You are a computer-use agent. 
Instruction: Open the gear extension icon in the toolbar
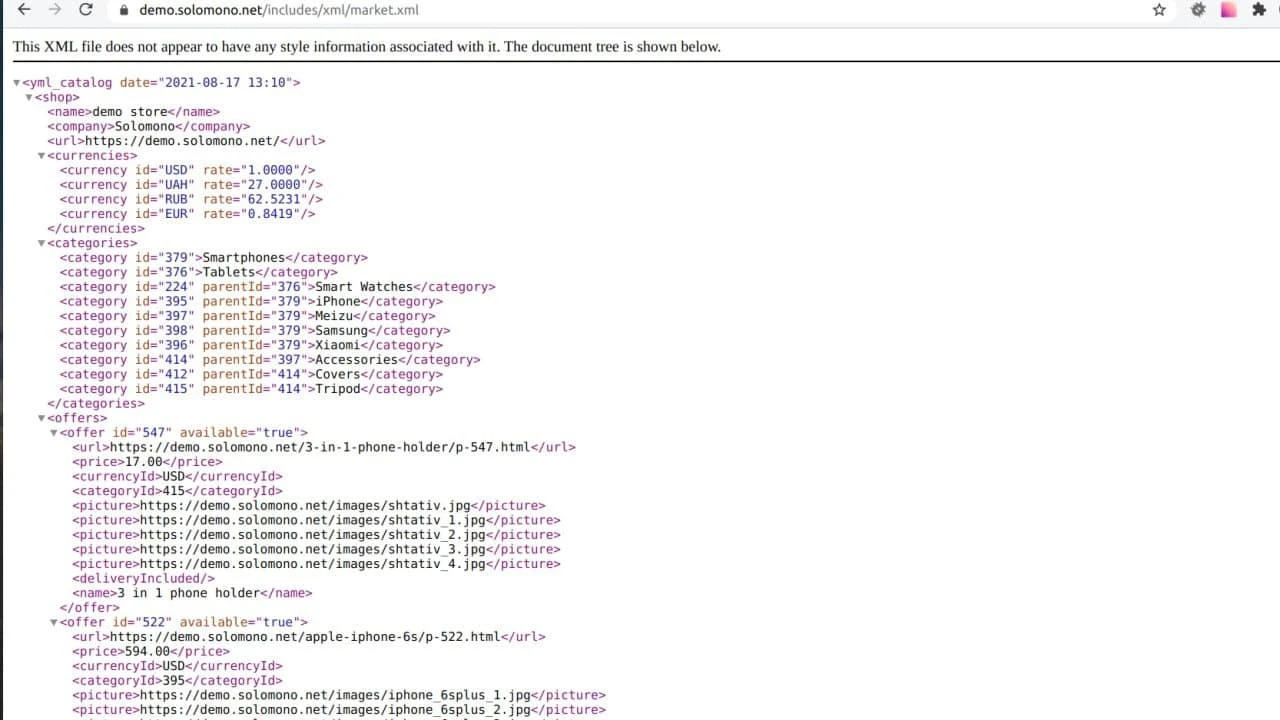[1196, 10]
